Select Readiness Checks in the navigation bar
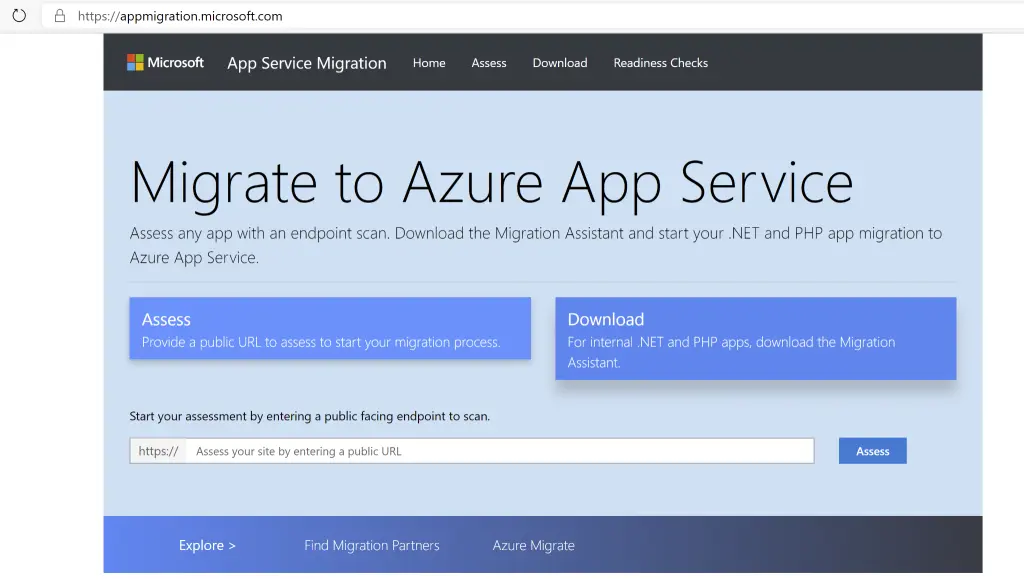The width and height of the screenshot is (1024, 588). [660, 63]
